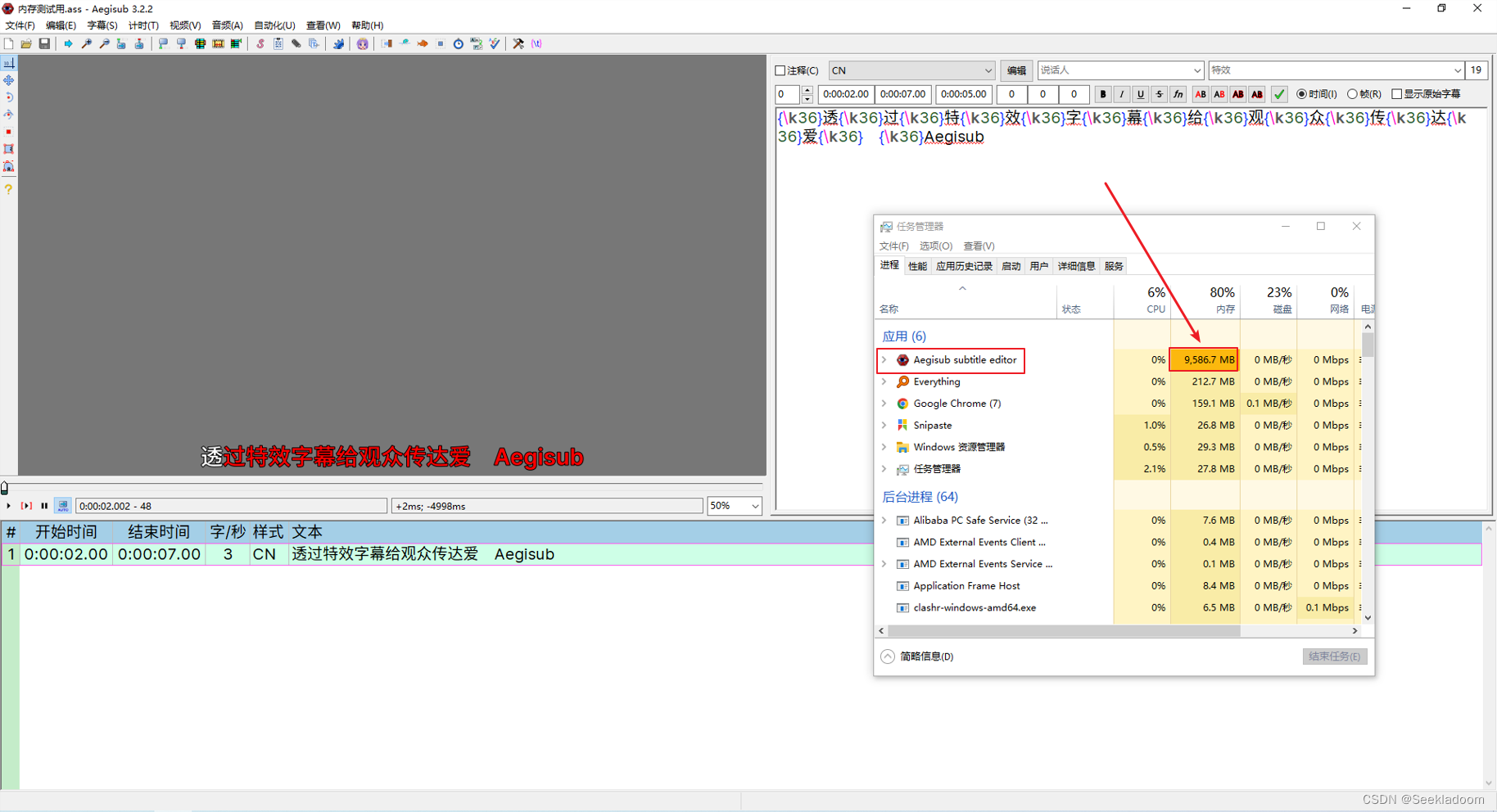Select the Drag subtitles move tool

[8, 80]
